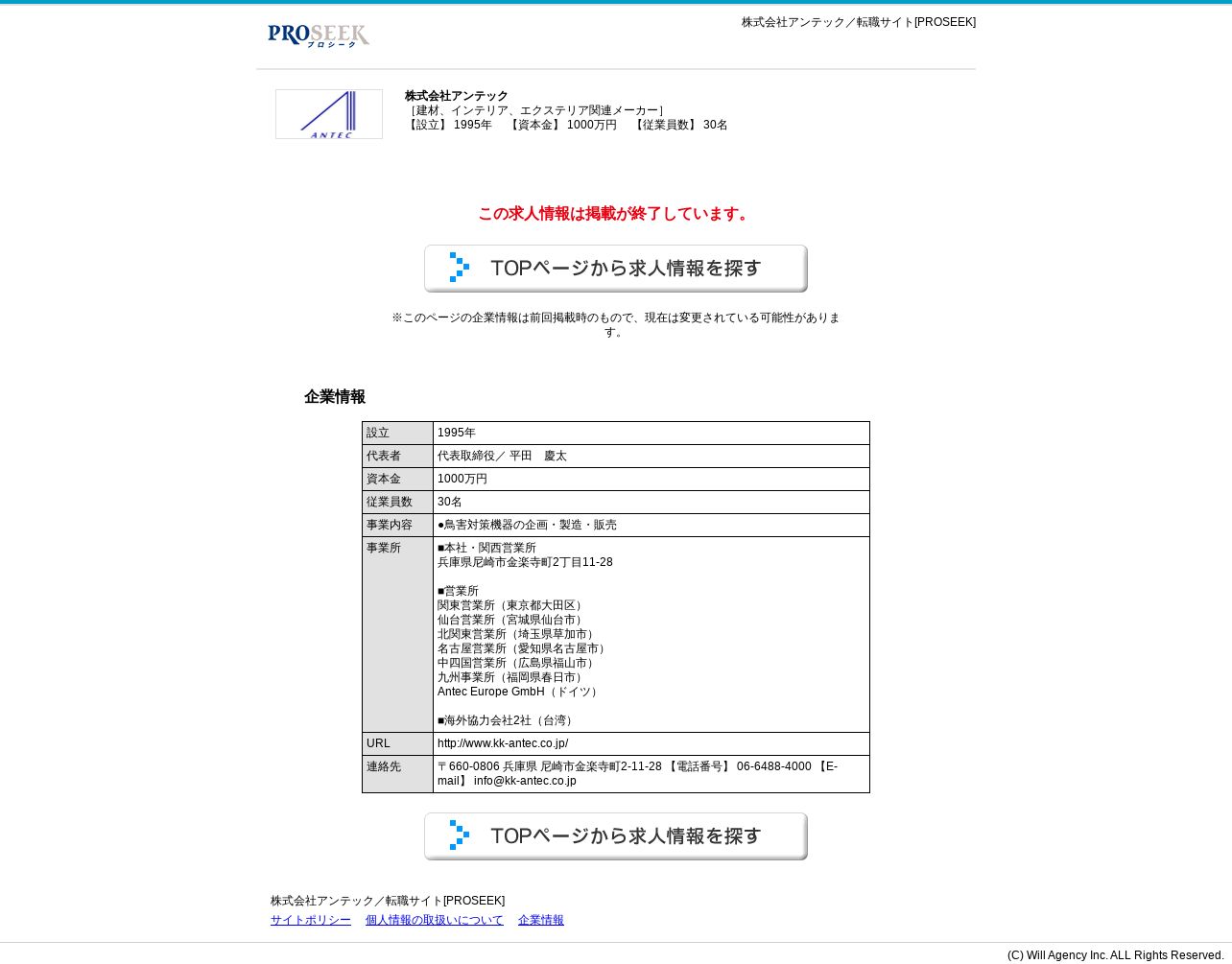This screenshot has width=1232, height=964.
Task: Click the ANTEC company logo thumbnail
Action: point(329,114)
